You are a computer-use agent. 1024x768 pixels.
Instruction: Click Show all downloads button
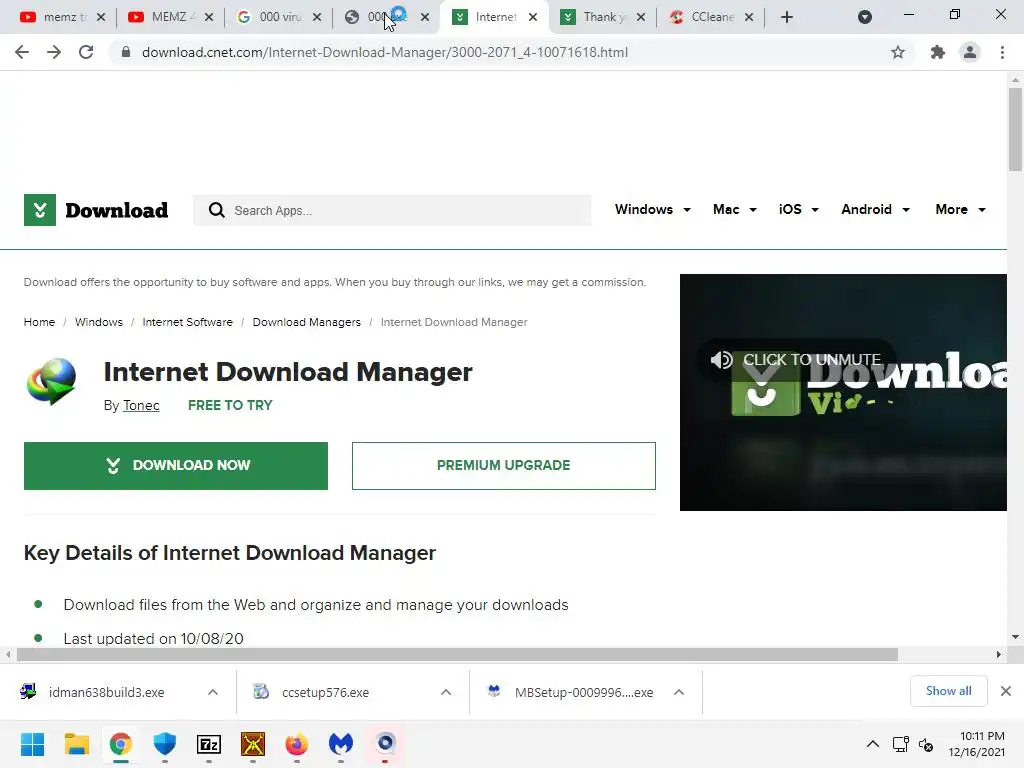[948, 691]
